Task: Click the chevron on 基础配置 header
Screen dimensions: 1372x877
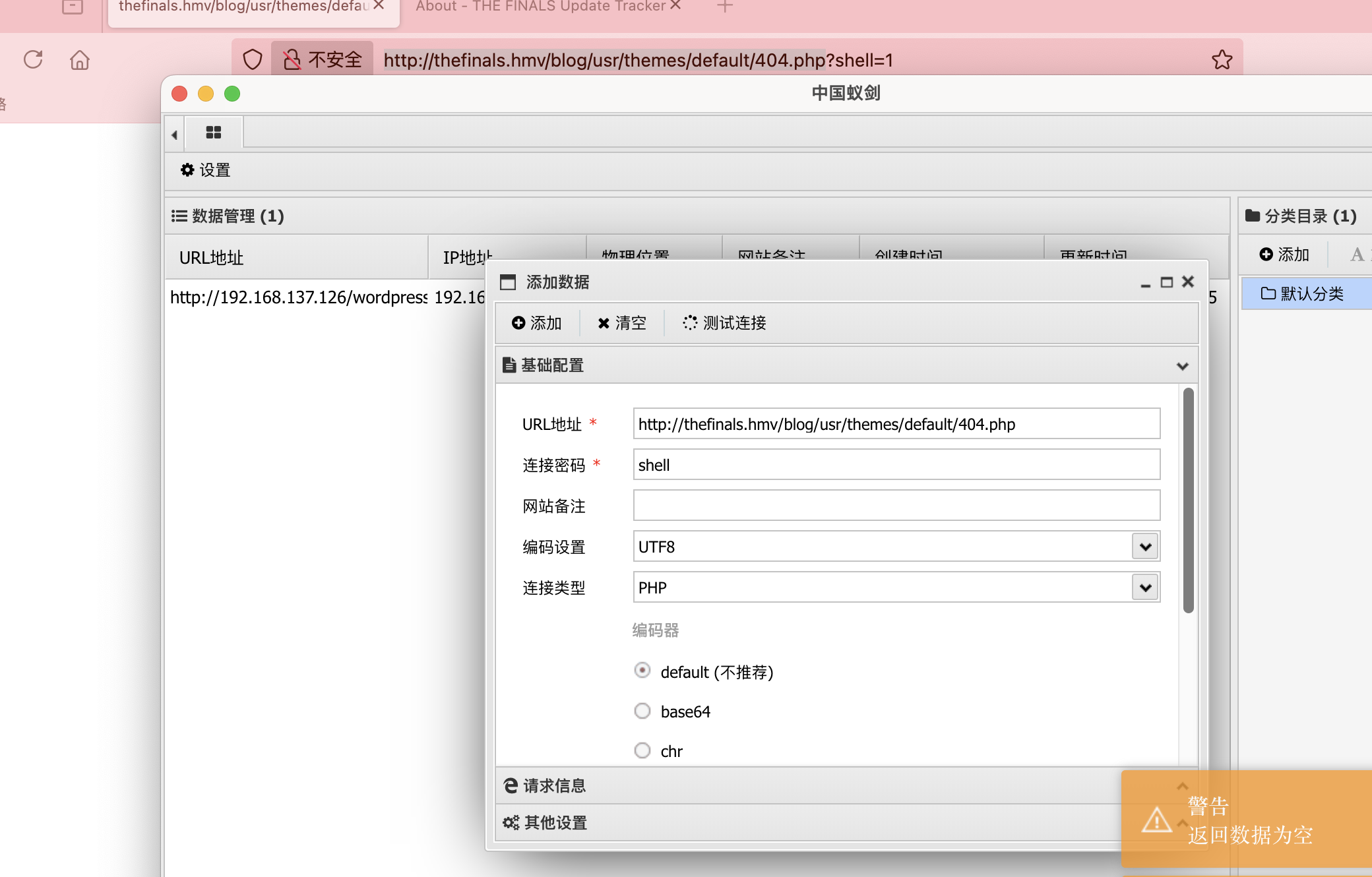Action: [x=1182, y=366]
